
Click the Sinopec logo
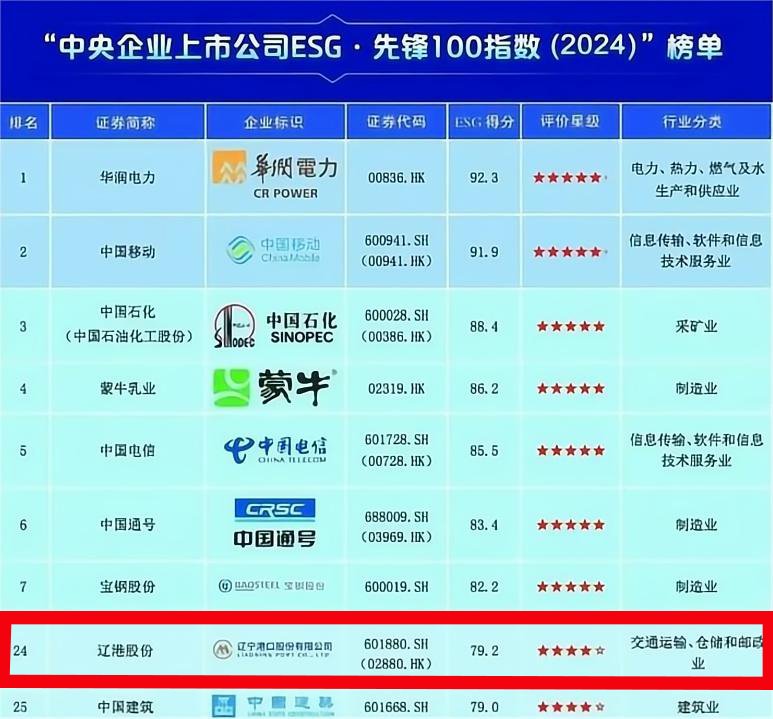tap(275, 326)
